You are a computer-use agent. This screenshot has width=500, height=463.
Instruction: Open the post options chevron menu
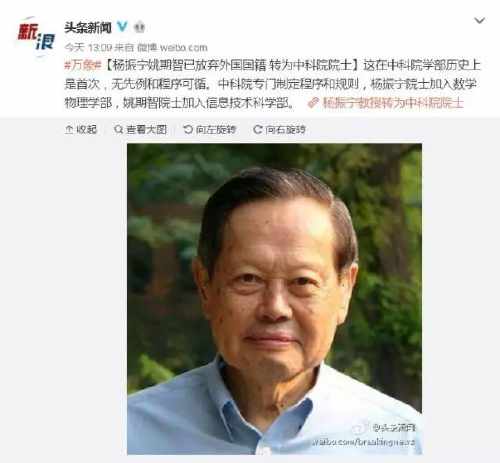479,21
